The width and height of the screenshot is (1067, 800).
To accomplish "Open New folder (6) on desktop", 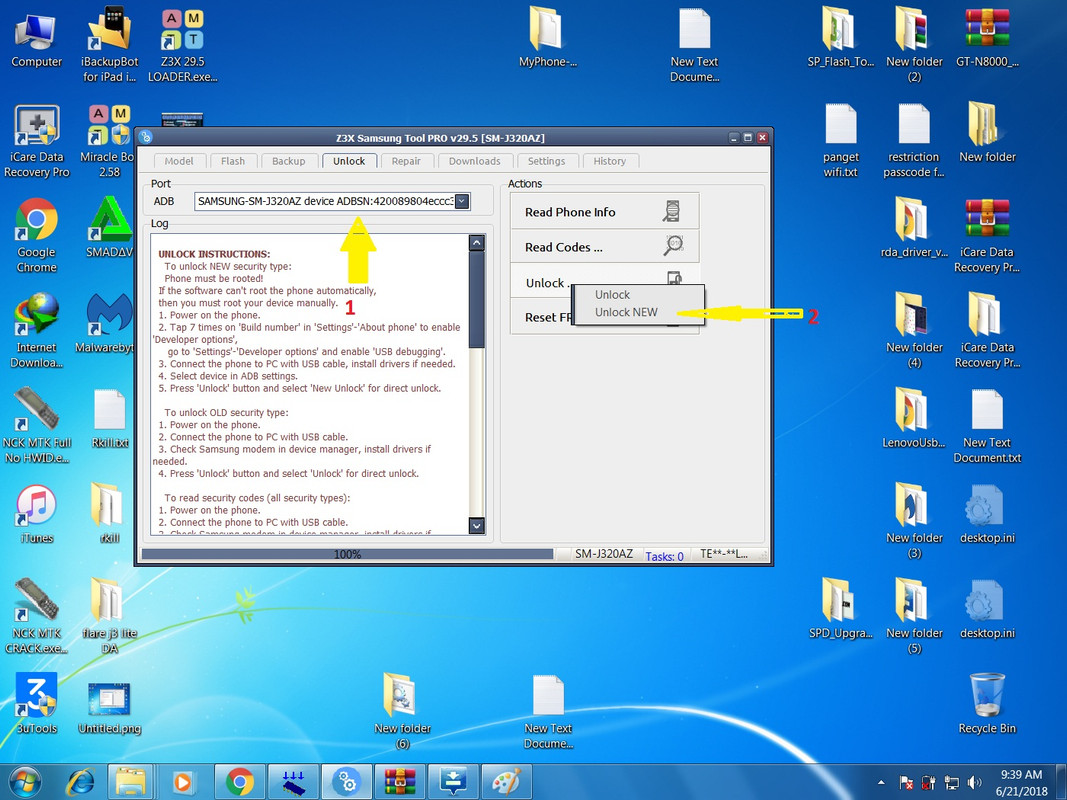I will (401, 712).
